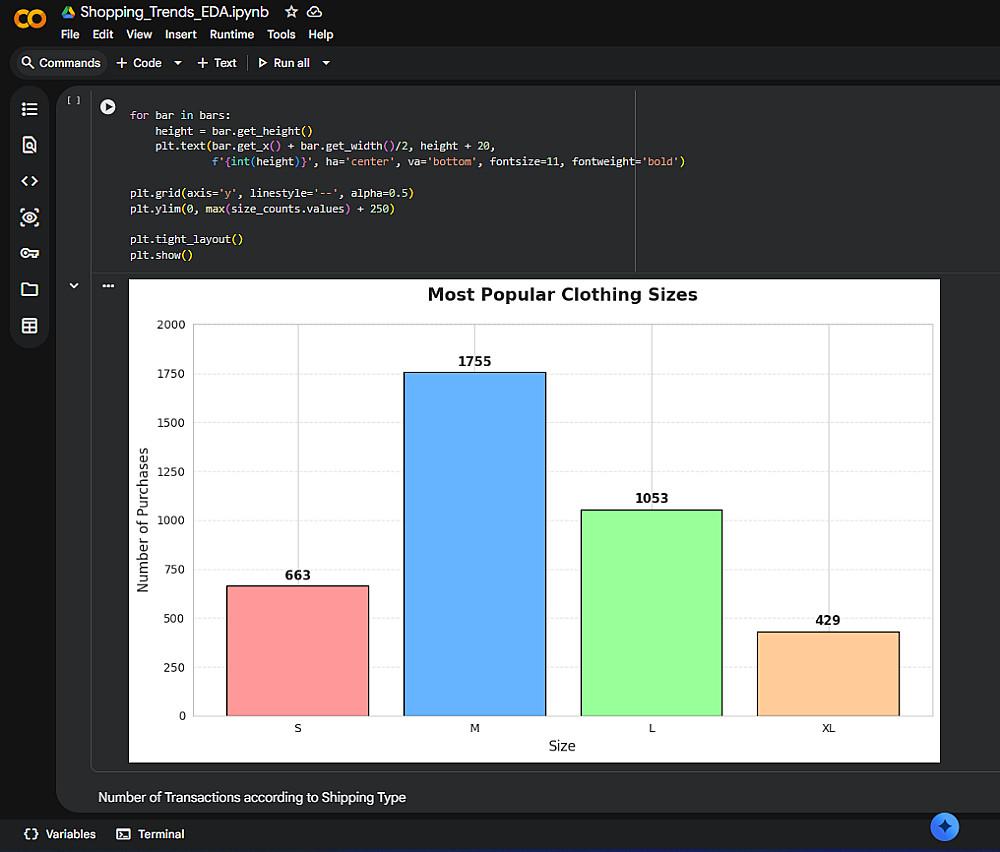Click the chart title Most Popular Clothing Sizes

[x=562, y=295]
